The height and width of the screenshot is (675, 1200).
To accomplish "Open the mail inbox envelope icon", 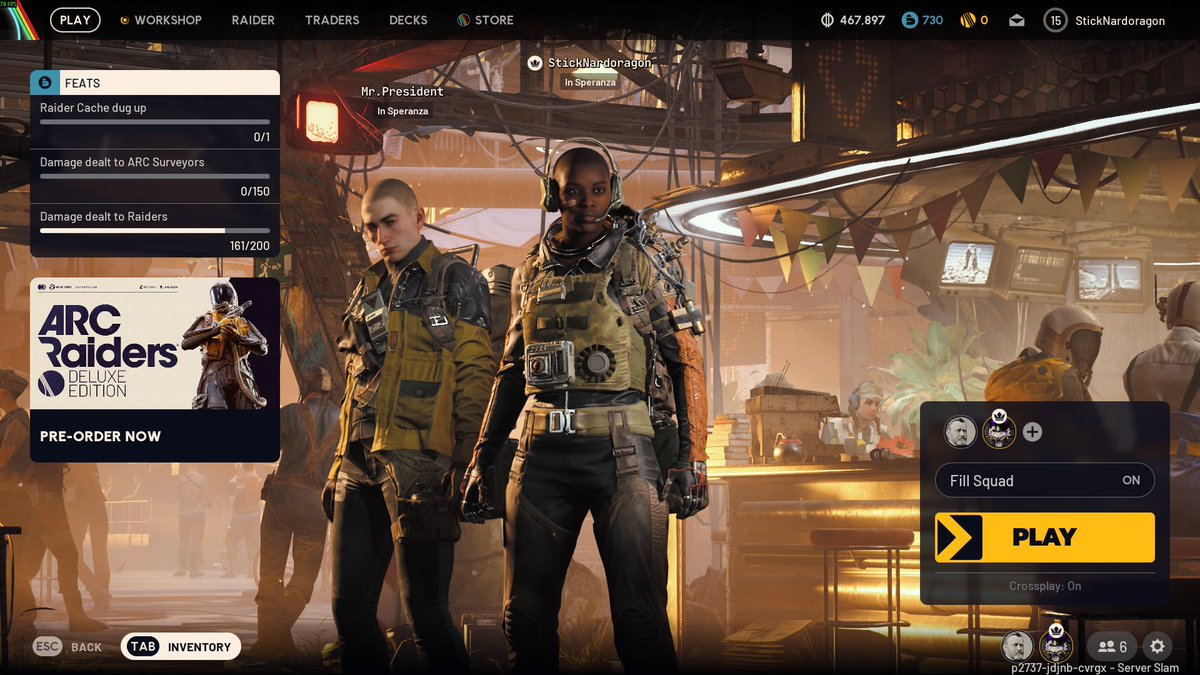I will point(1017,20).
